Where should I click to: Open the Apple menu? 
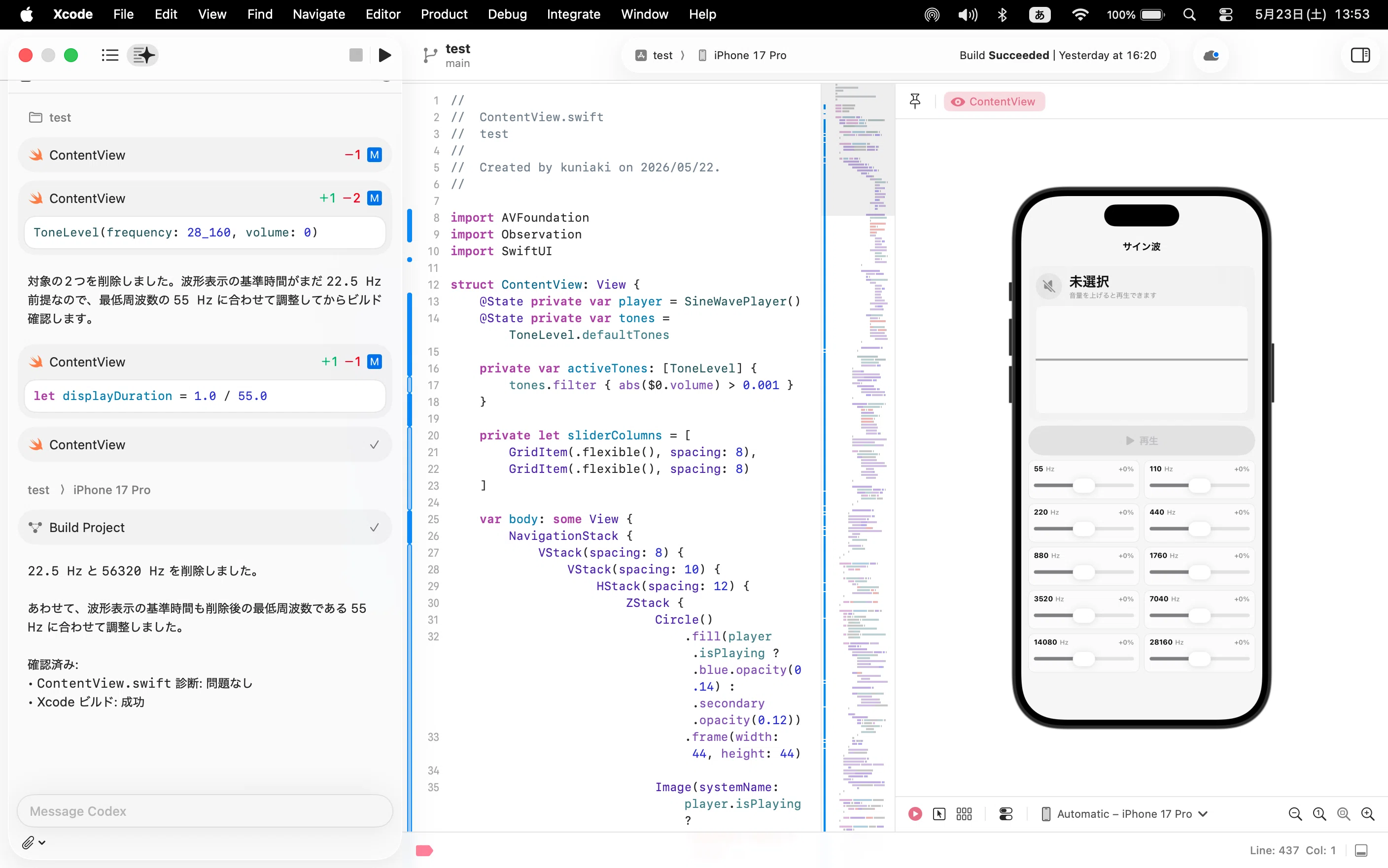tap(27, 14)
